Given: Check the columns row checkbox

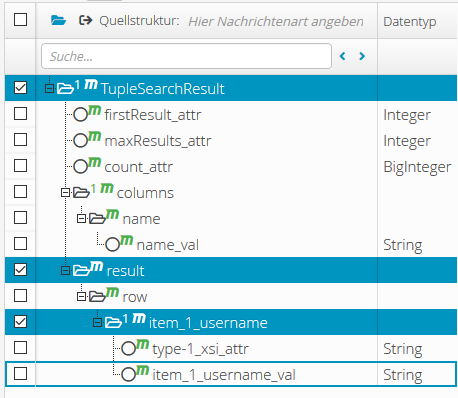Looking at the screenshot, I should pyautogui.click(x=20, y=192).
